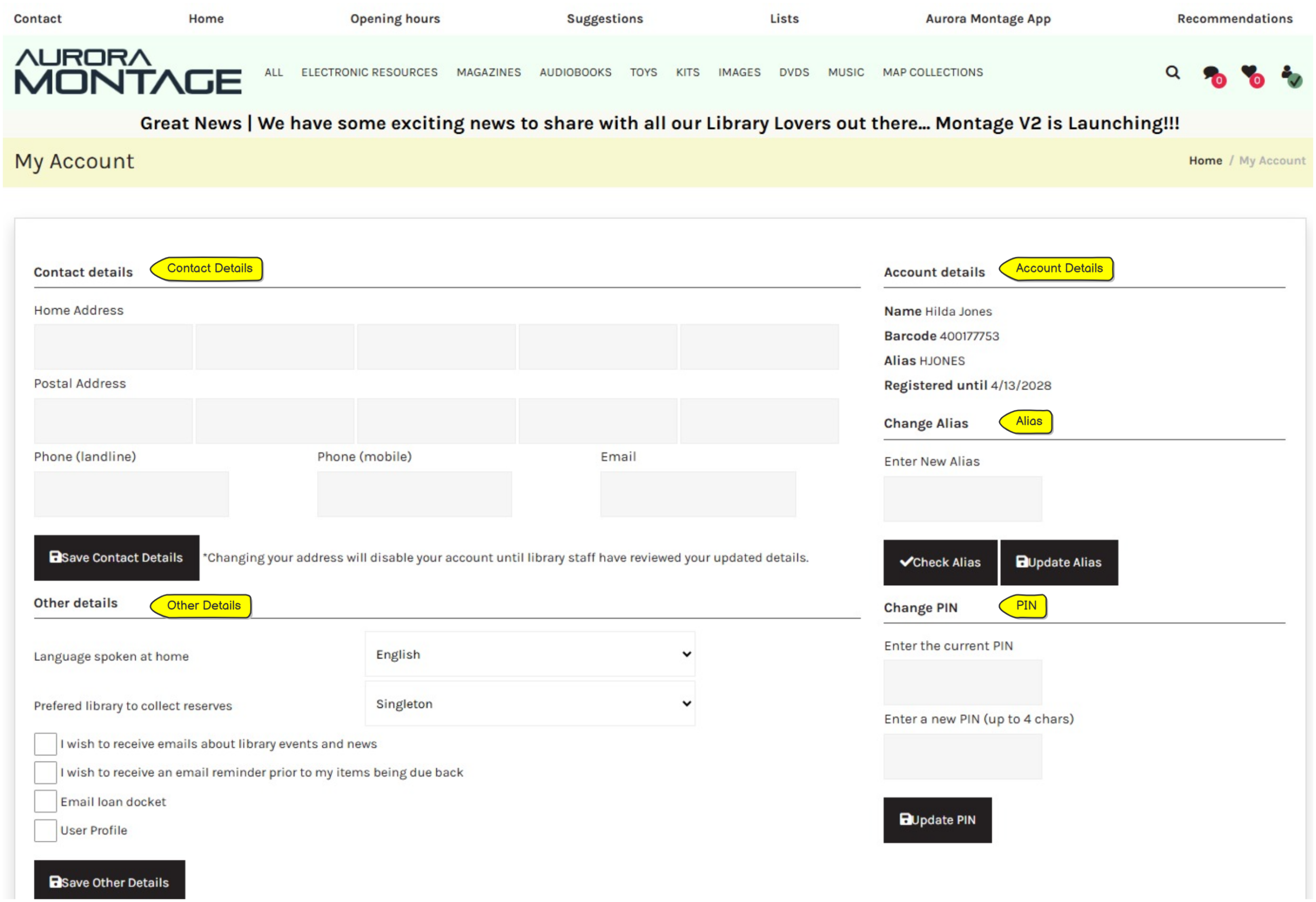Open the Opening hours menu item
The height and width of the screenshot is (902, 1316).
click(x=395, y=19)
